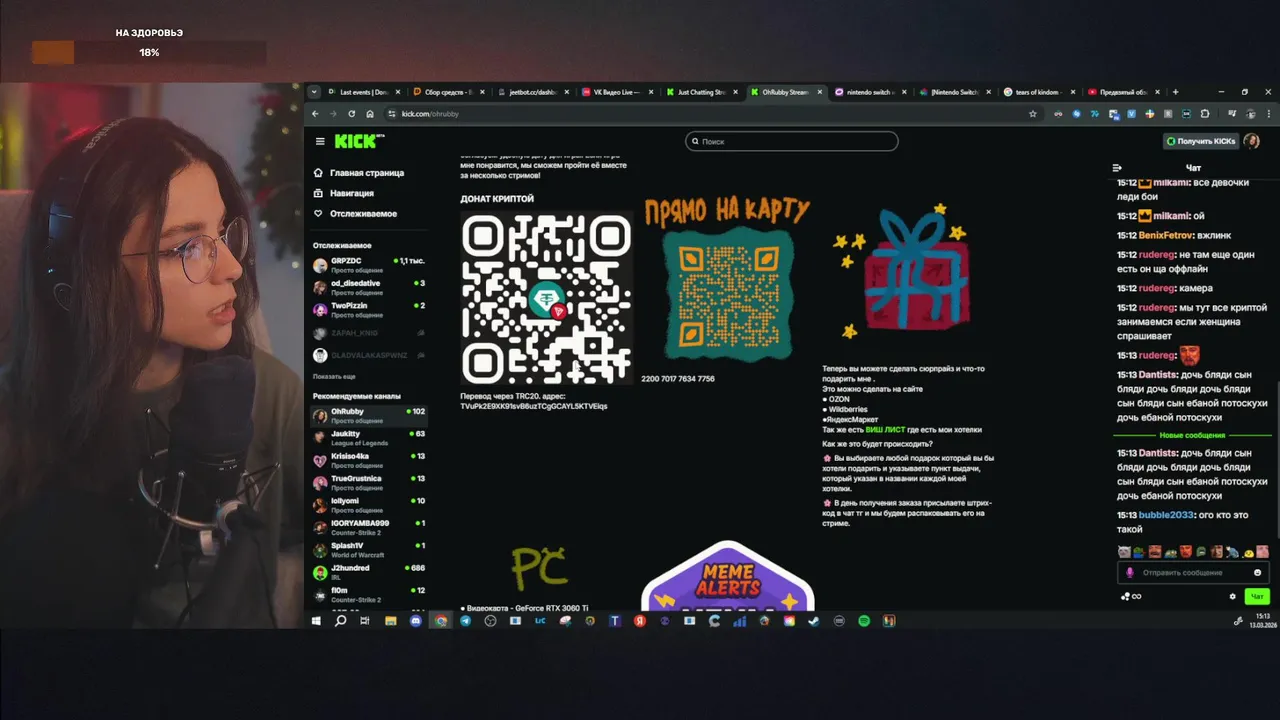The height and width of the screenshot is (720, 1280).
Task: Open the IGORYAMBA999 recommended channel
Action: [368, 527]
